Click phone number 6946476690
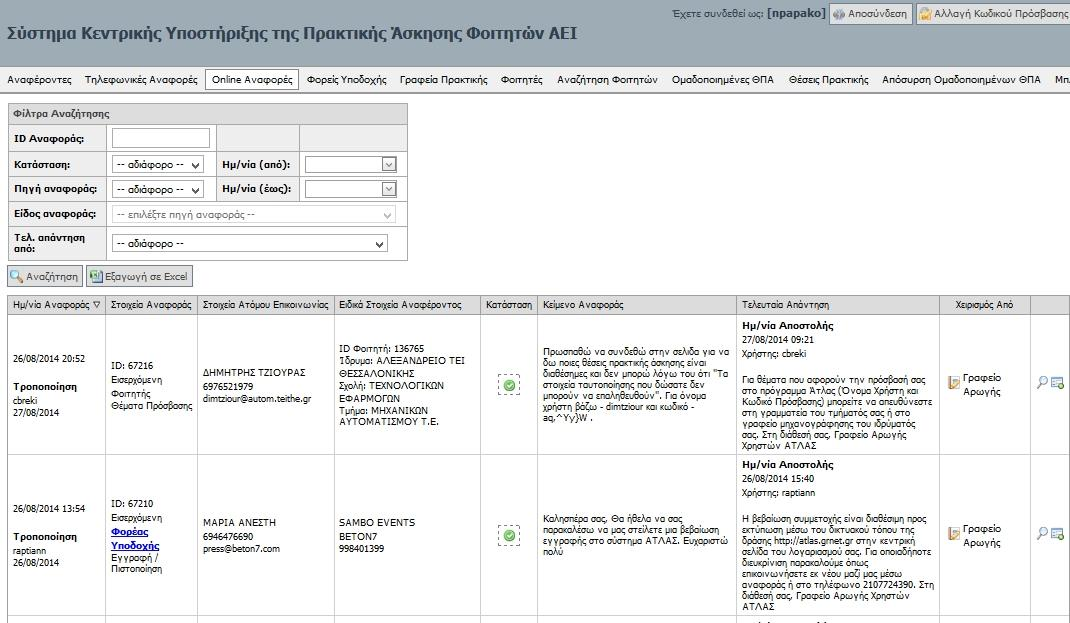 [228, 536]
